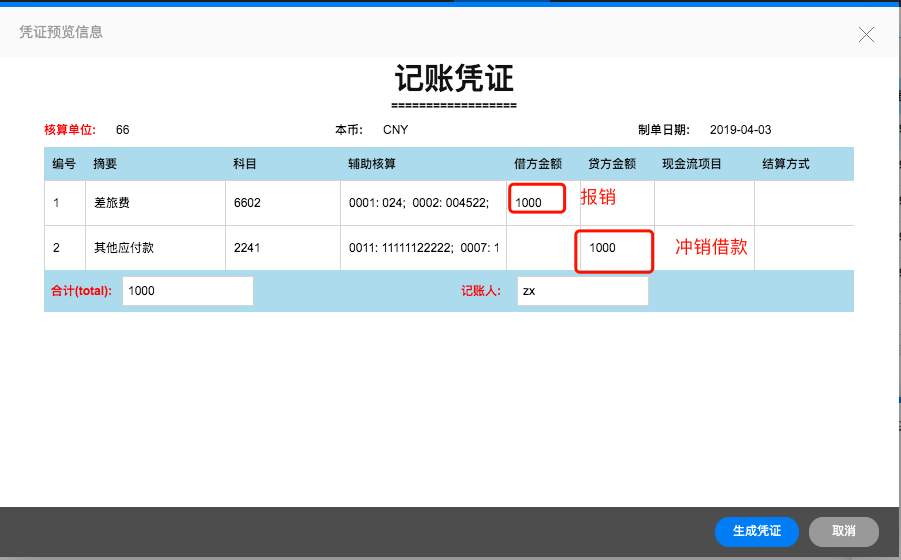Click the 6602 account code cell
901x560 pixels.
[x=283, y=203]
